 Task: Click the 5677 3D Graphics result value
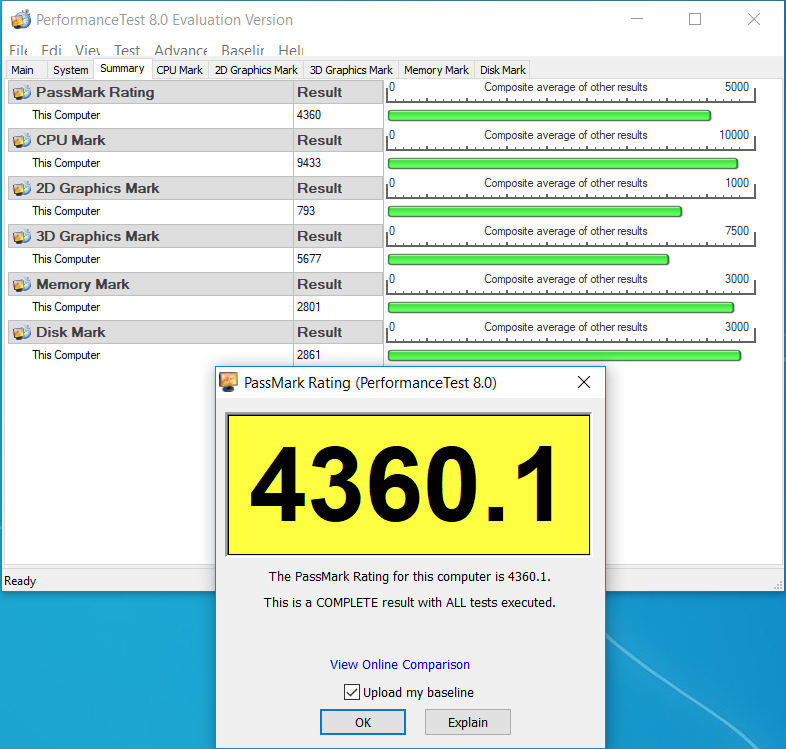(309, 259)
